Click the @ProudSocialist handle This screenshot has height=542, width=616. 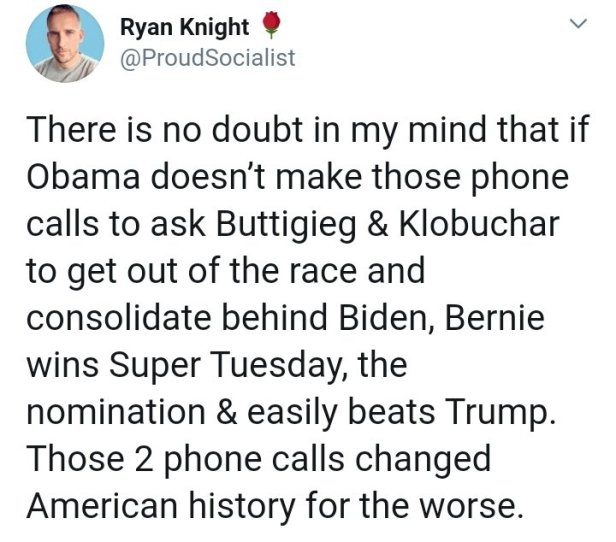click(207, 58)
